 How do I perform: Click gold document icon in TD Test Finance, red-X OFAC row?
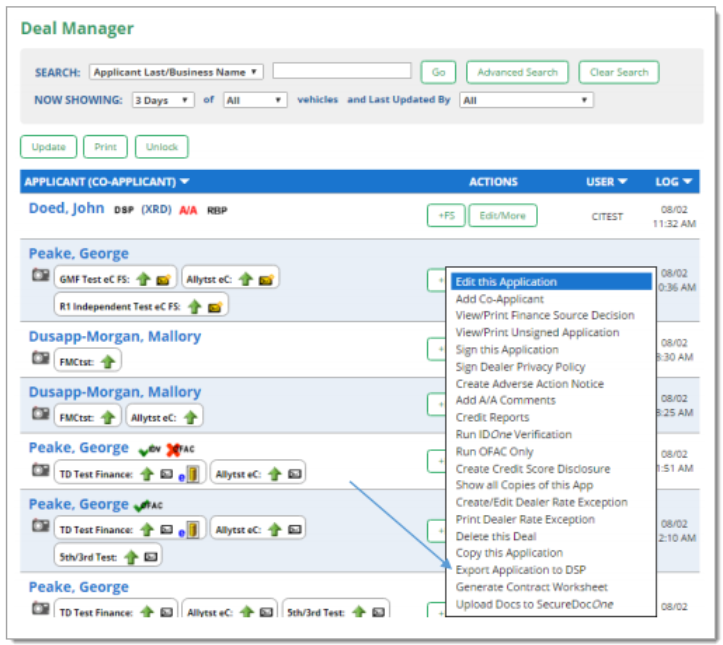pyautogui.click(x=193, y=474)
